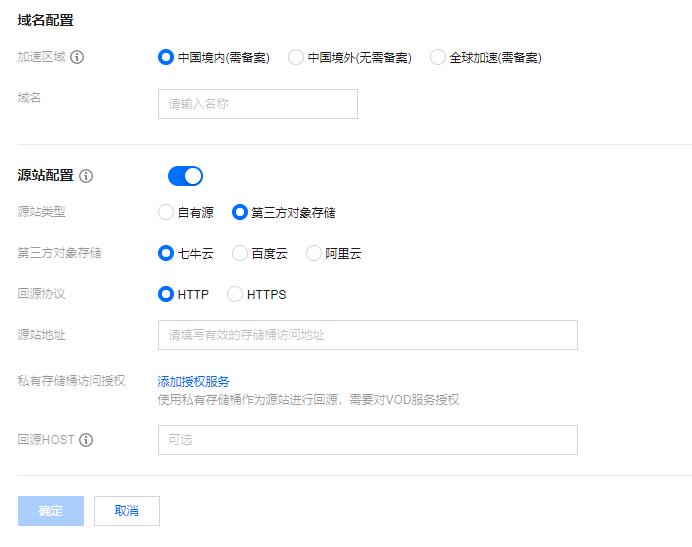
Task: Toggle the 源站配置 switch off
Action: [185, 176]
